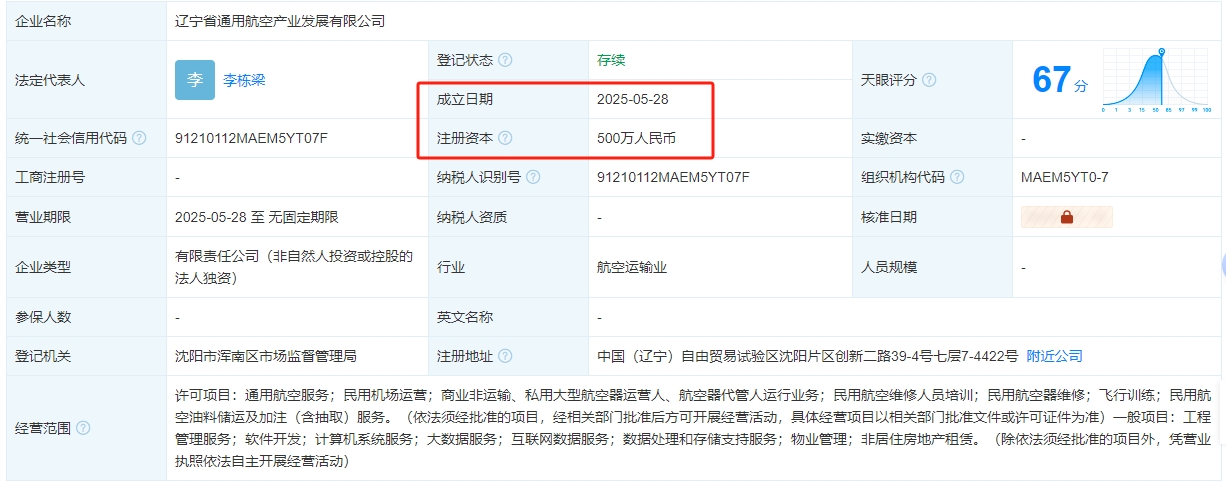Click the 企业类型 label
Screen dimensions: 1226x487
(43, 267)
